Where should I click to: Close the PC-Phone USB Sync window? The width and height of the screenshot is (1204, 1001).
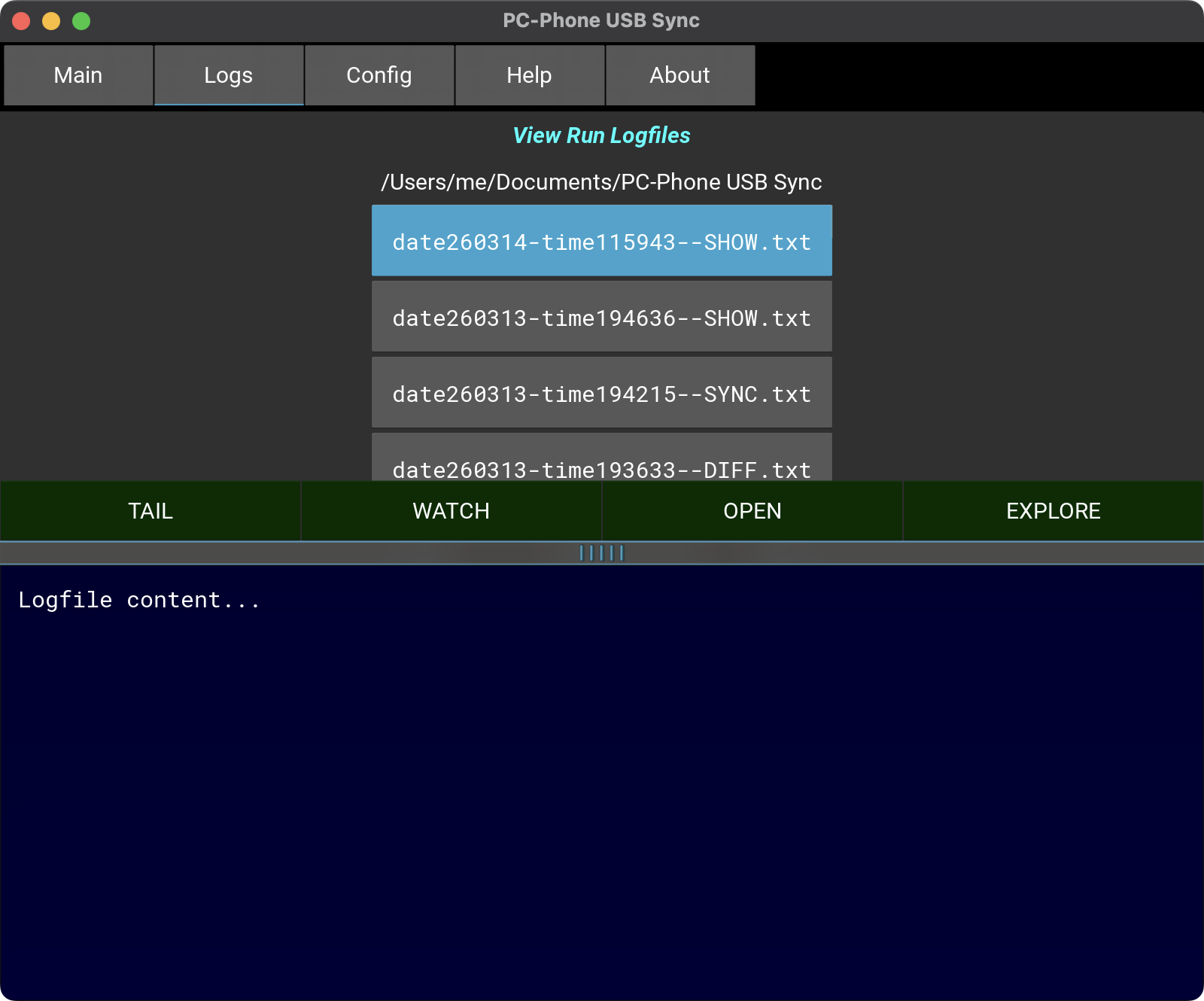pyautogui.click(x=21, y=21)
